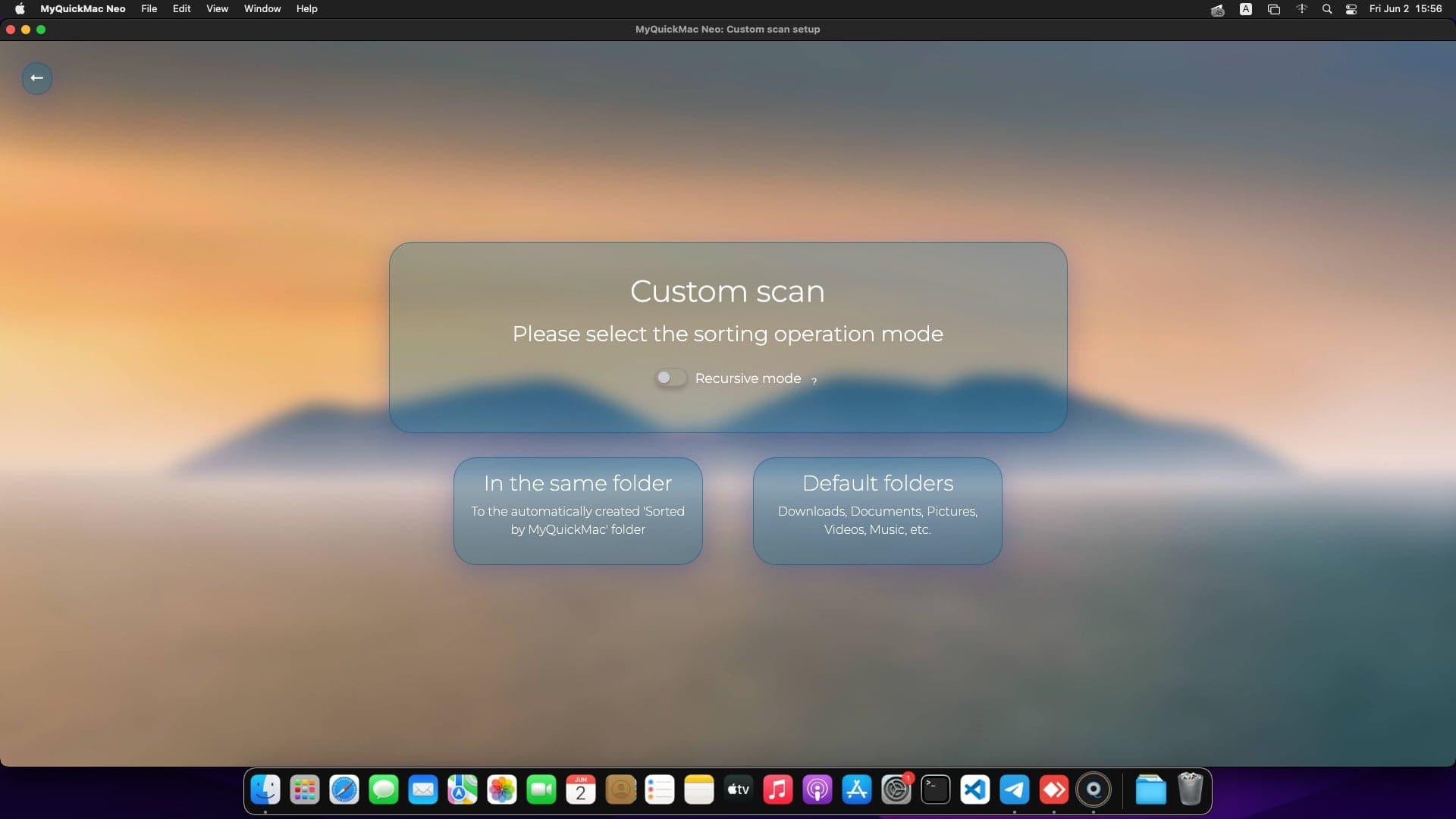Open Contacts from the dock

click(x=620, y=790)
